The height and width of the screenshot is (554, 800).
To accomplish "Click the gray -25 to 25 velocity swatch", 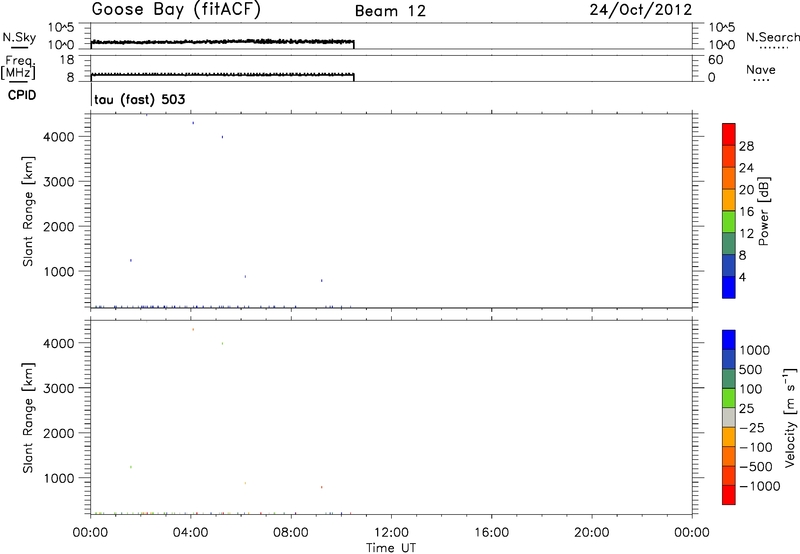I will click(x=729, y=417).
